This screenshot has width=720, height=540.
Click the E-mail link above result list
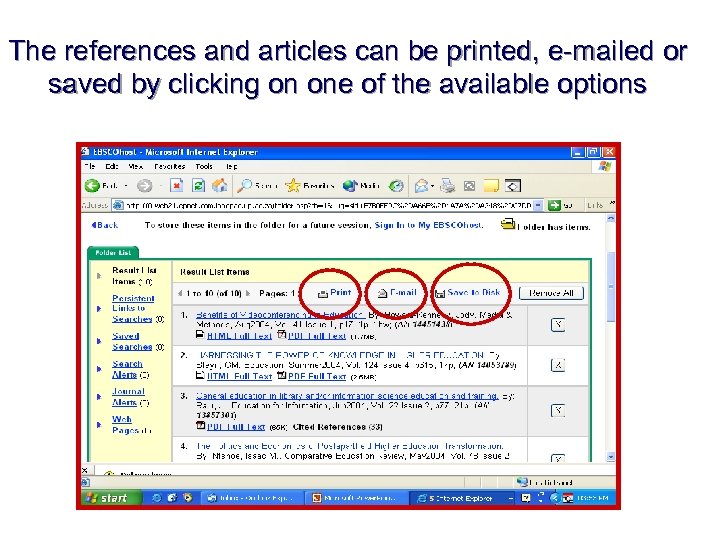397,293
